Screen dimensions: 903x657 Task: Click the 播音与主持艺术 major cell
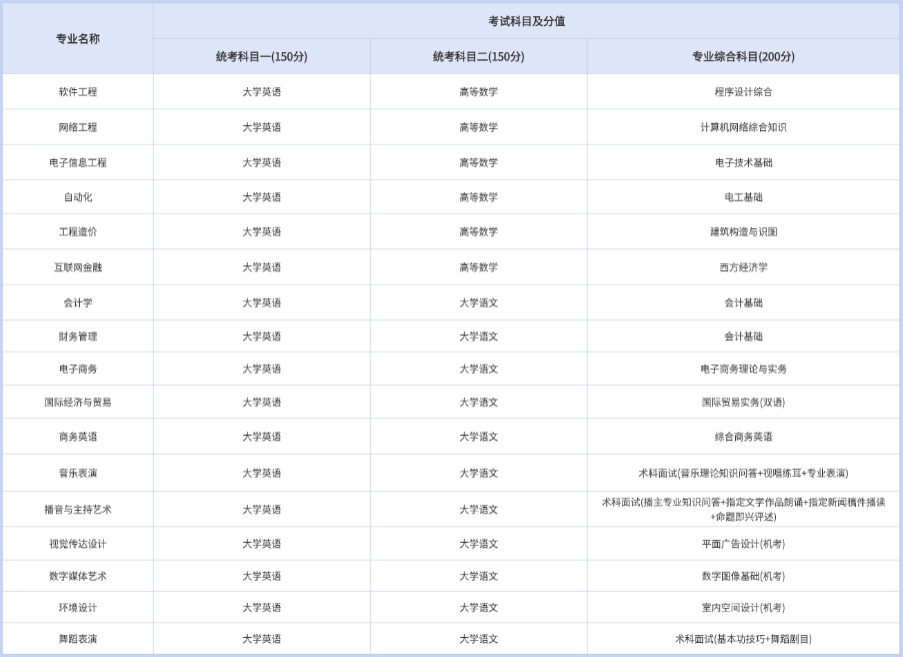point(78,509)
